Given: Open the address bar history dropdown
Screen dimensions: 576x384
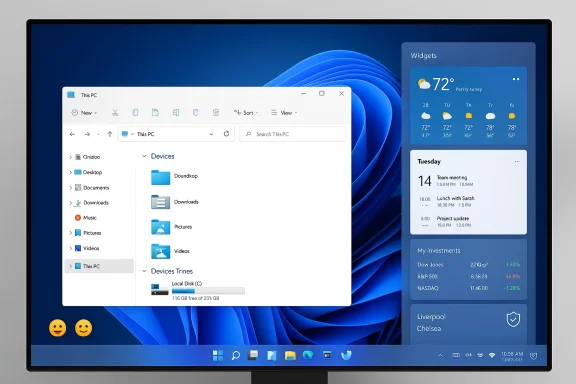Looking at the screenshot, I should 211,134.
